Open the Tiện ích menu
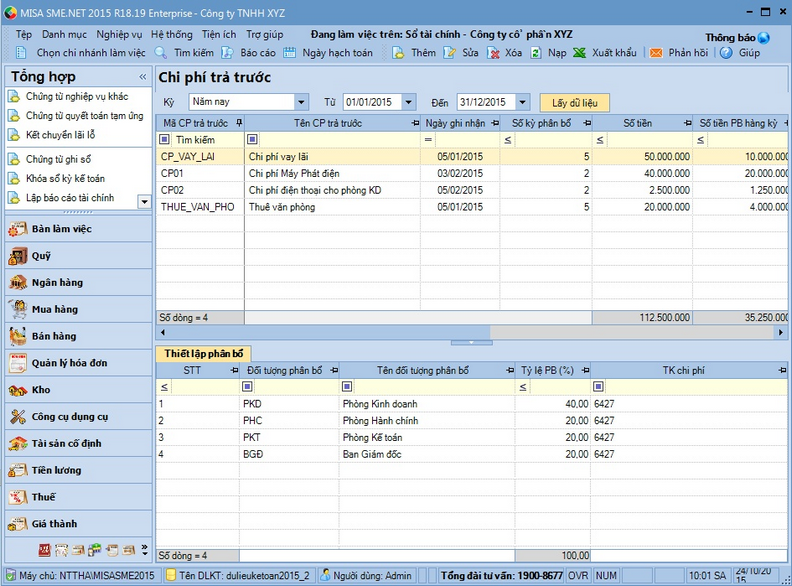The width and height of the screenshot is (792, 586). coord(219,34)
